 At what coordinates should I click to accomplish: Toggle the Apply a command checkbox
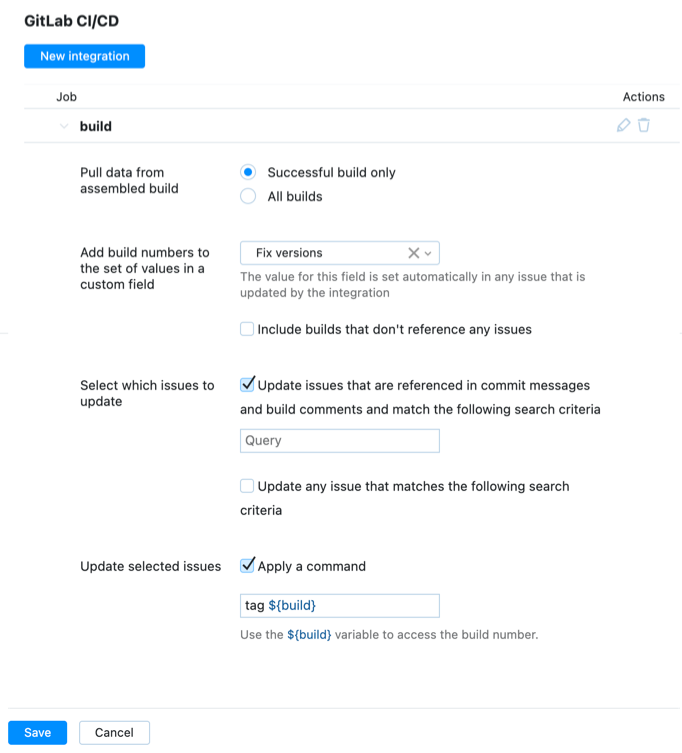(x=247, y=566)
